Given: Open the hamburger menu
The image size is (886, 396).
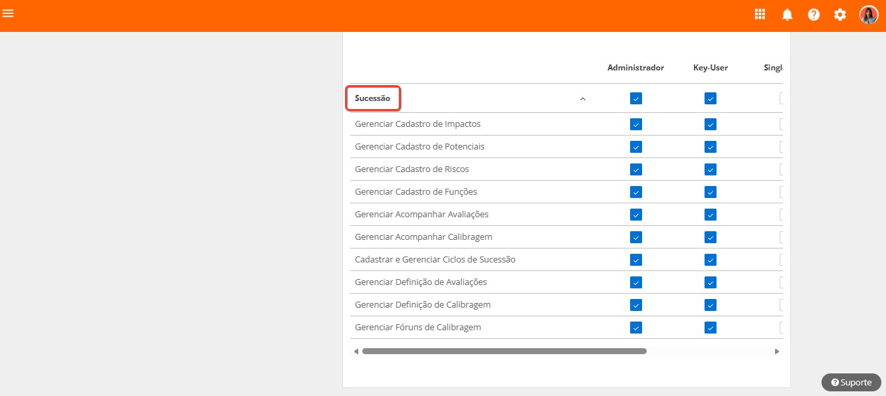Looking at the screenshot, I should click(8, 13).
